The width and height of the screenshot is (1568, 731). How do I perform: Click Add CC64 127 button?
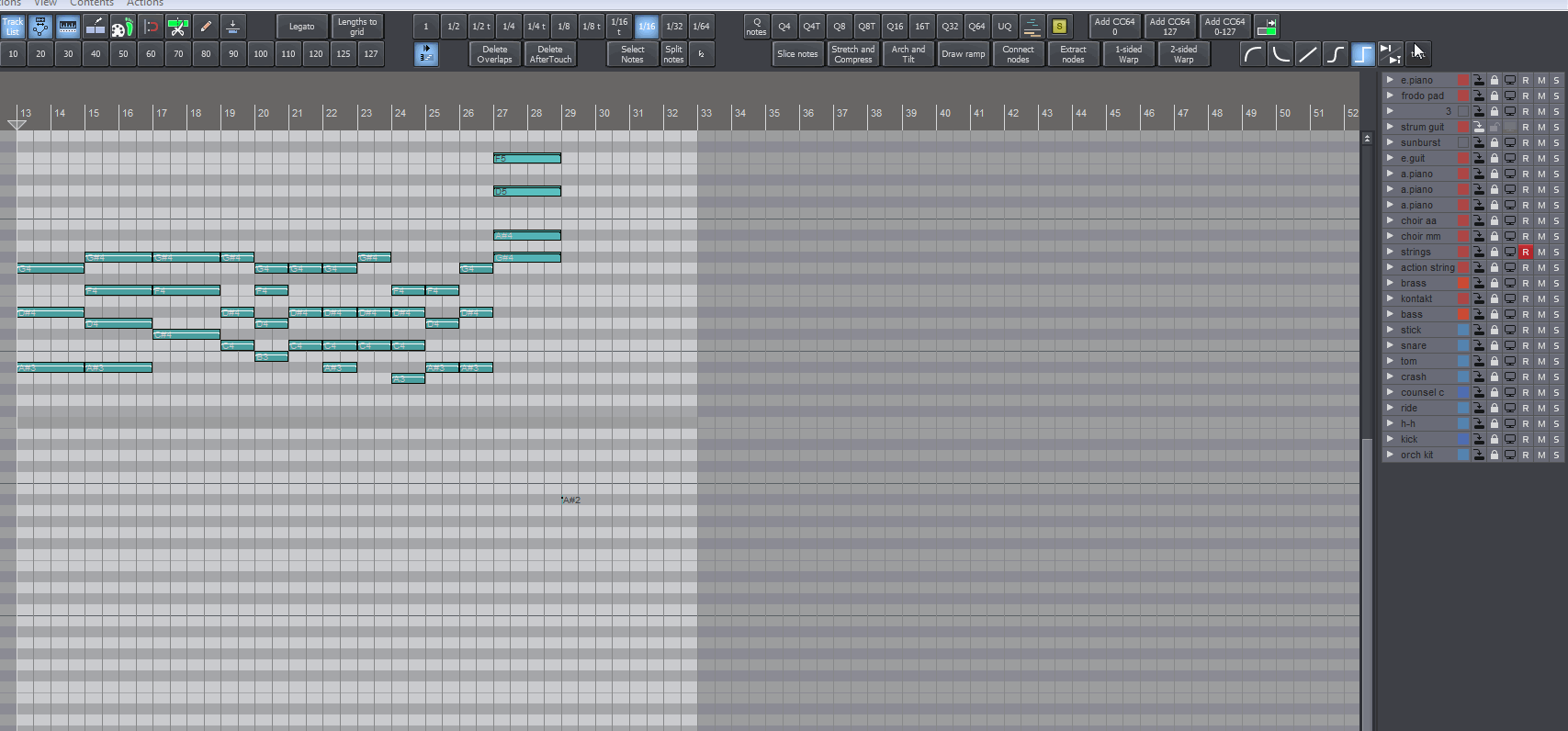pos(1170,27)
